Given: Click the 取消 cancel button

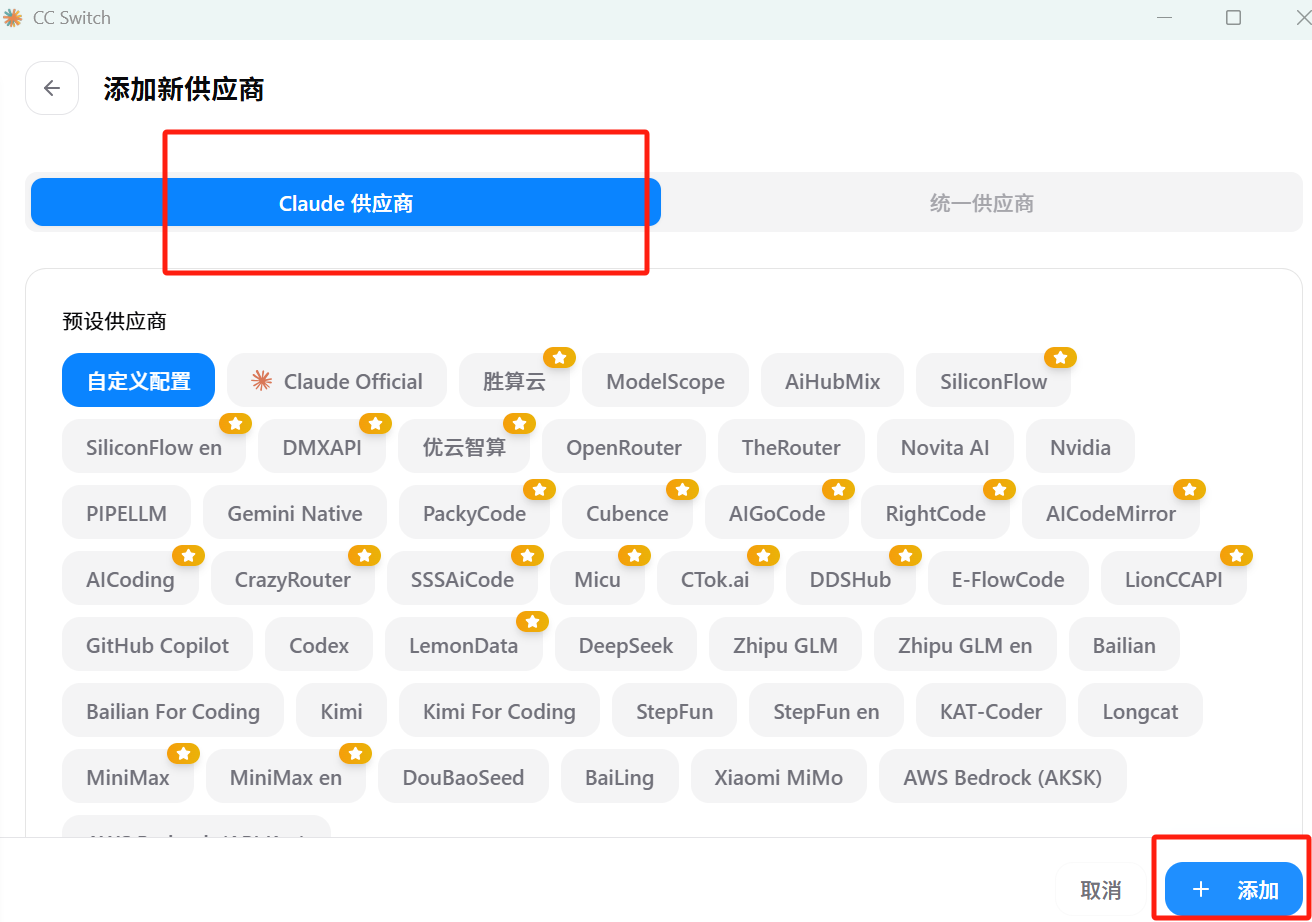Looking at the screenshot, I should pyautogui.click(x=1100, y=890).
